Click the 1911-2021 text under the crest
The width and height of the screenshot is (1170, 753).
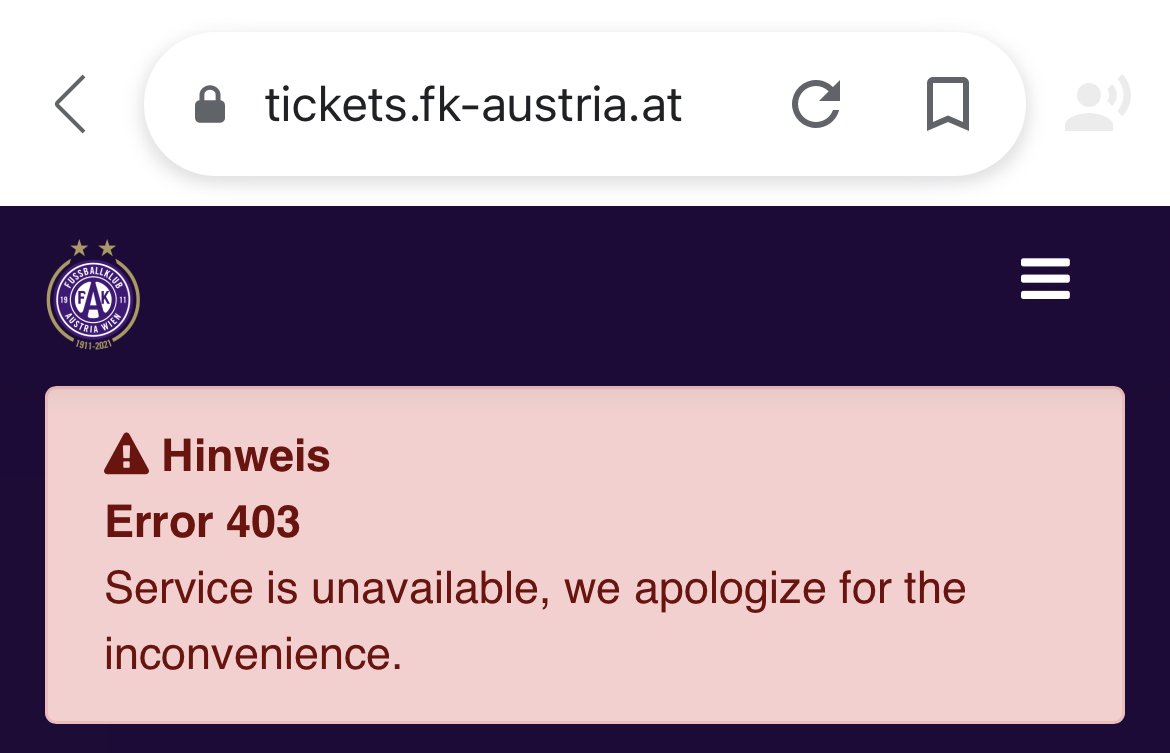point(93,345)
